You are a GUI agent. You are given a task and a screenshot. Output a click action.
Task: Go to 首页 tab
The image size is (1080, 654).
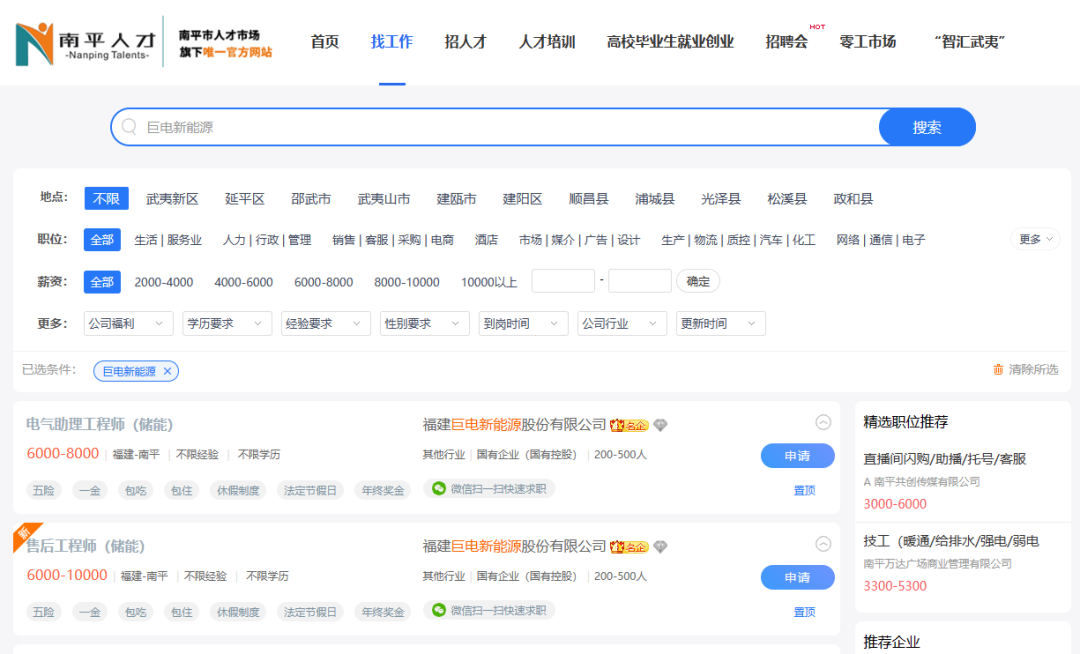click(324, 42)
